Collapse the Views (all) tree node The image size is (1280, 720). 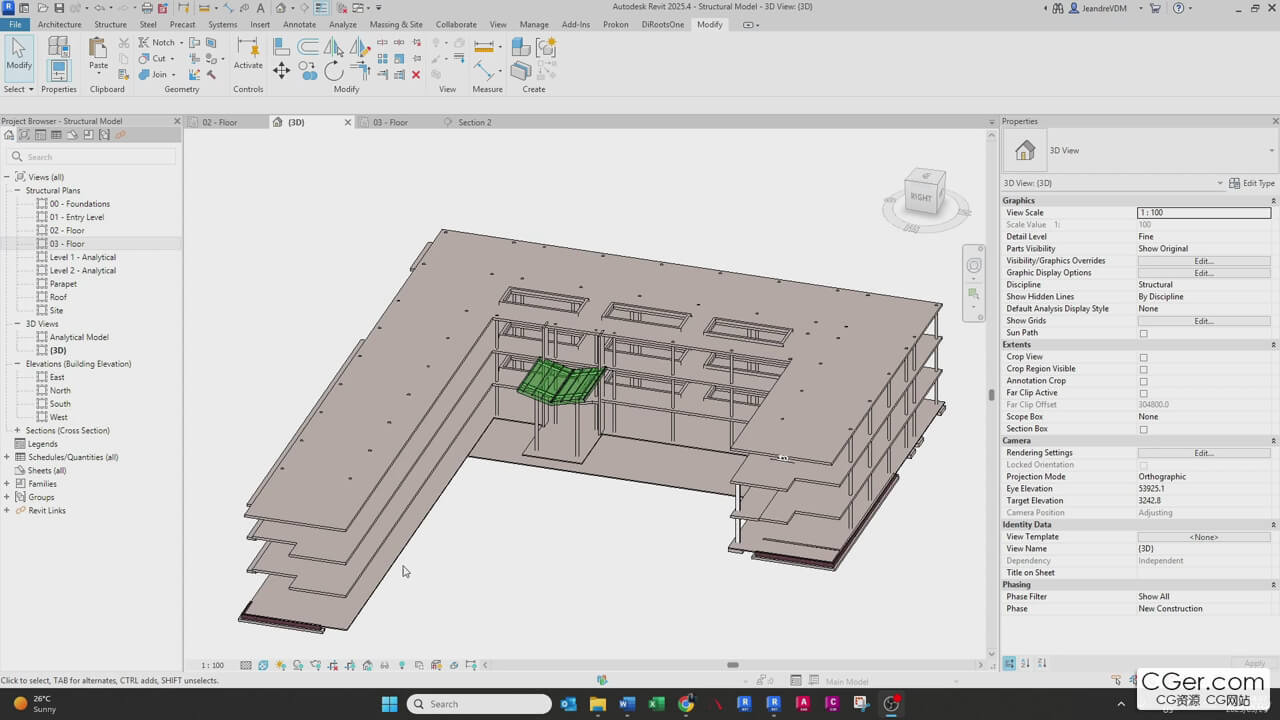click(7, 177)
